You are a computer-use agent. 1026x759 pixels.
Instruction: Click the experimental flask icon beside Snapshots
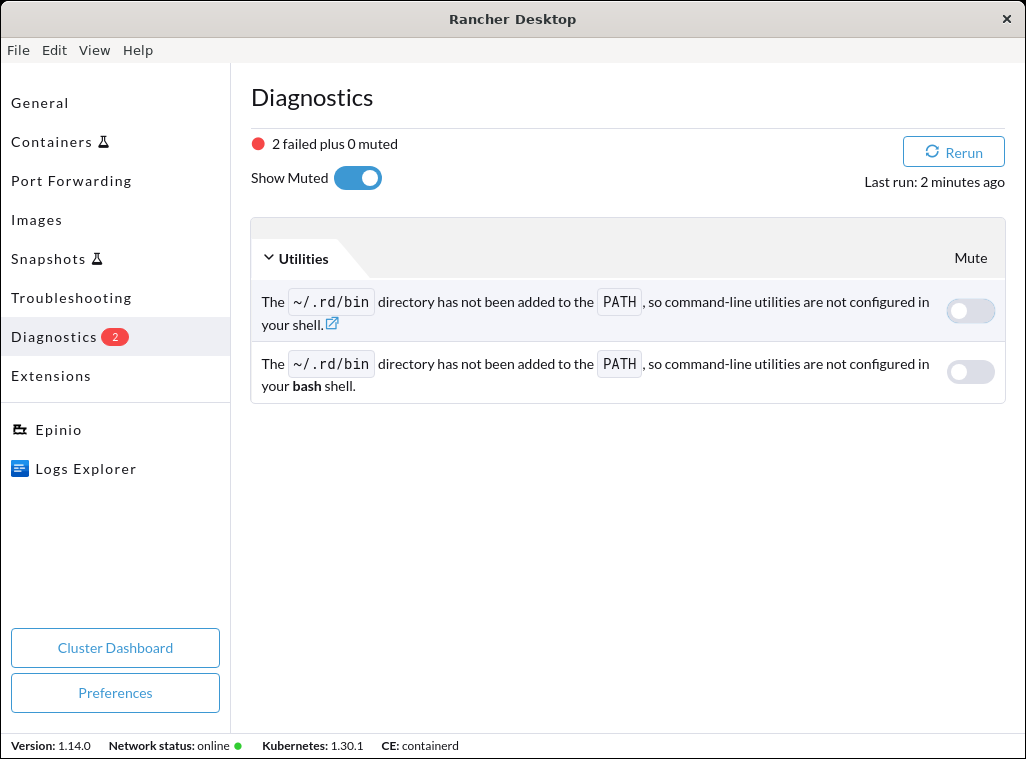point(97,259)
